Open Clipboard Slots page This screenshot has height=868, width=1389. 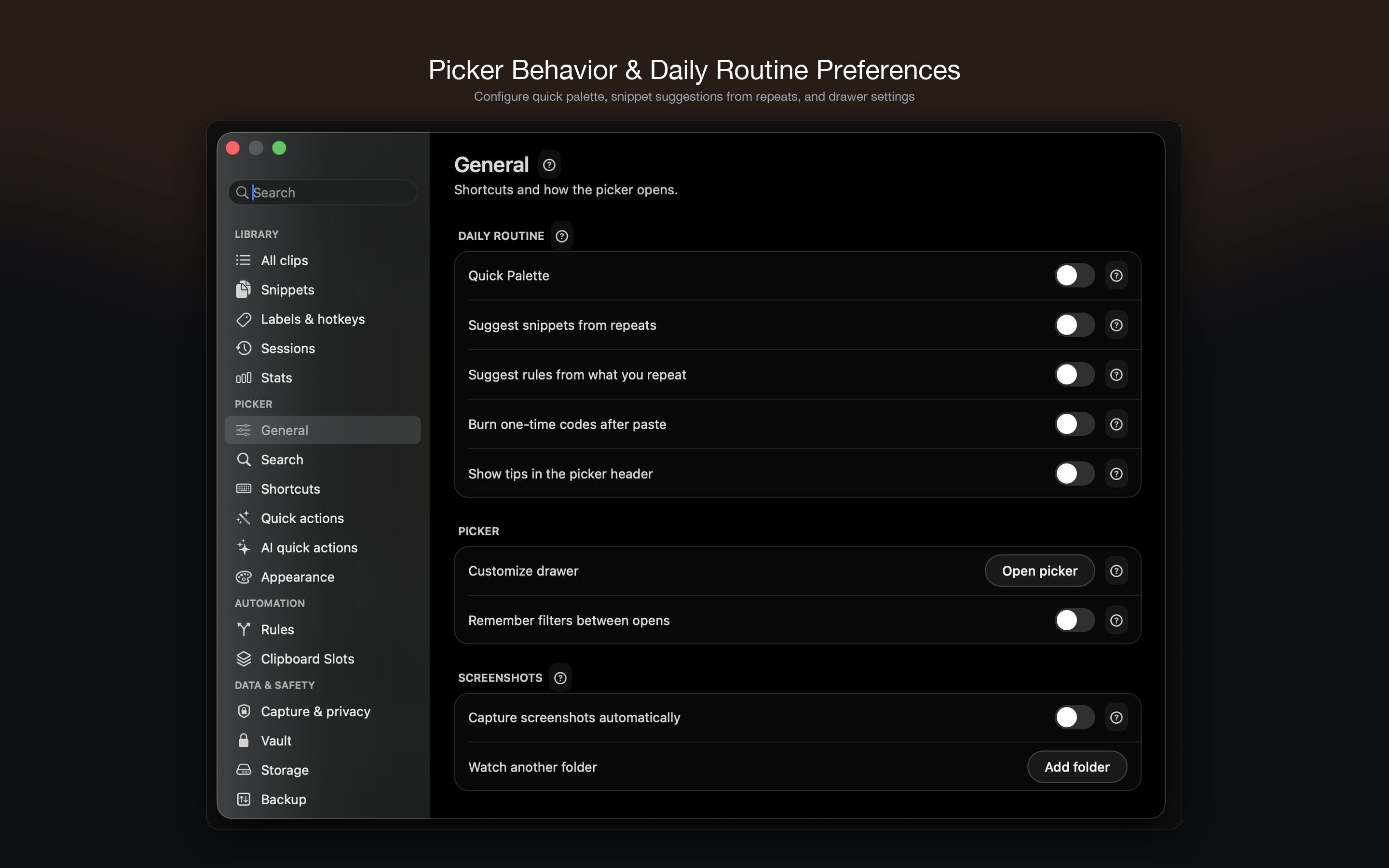(322, 658)
